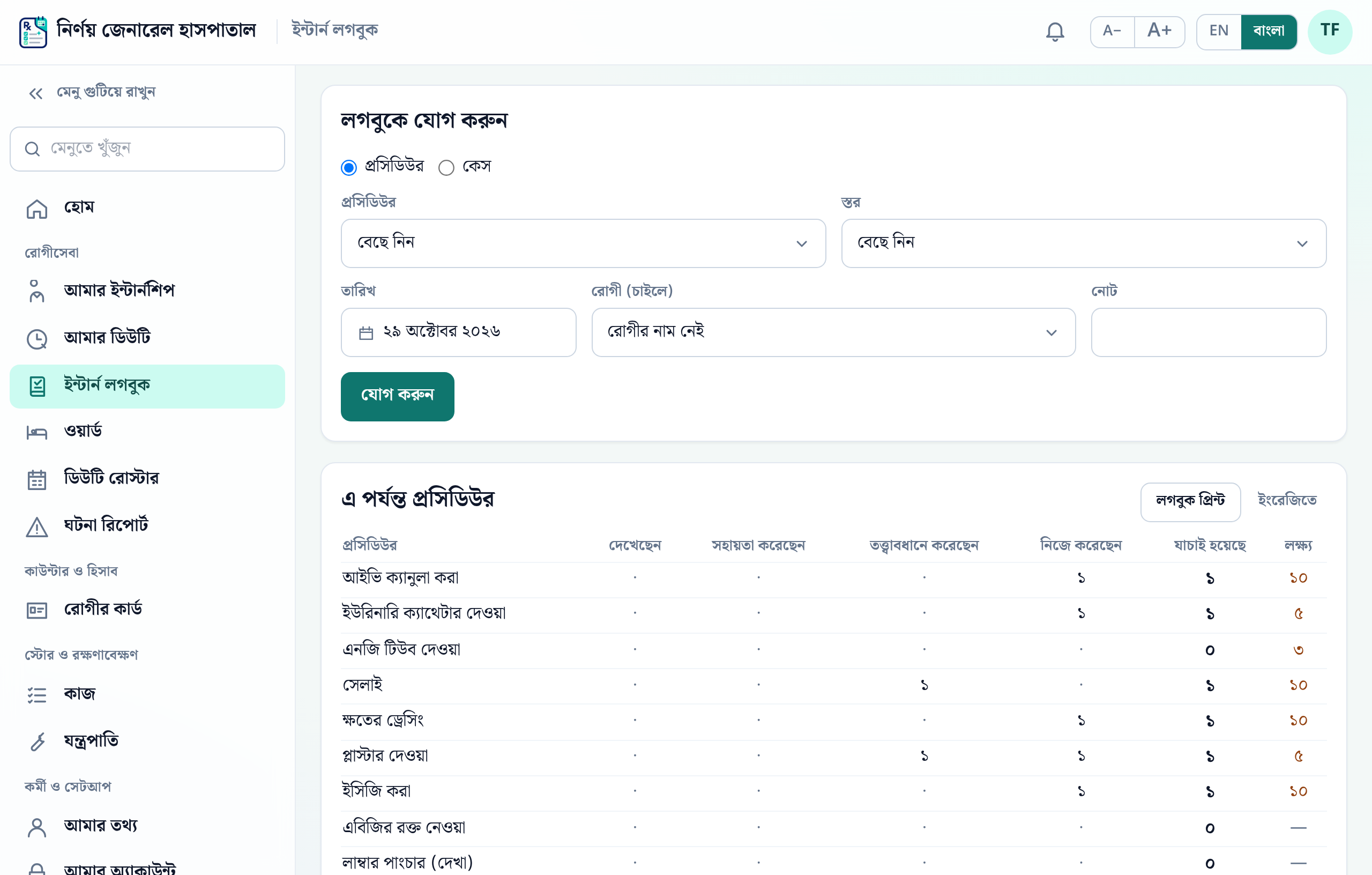This screenshot has width=1372, height=875.
Task: Click the wrench icon for যন্ত্রপাতি
Action: click(37, 741)
